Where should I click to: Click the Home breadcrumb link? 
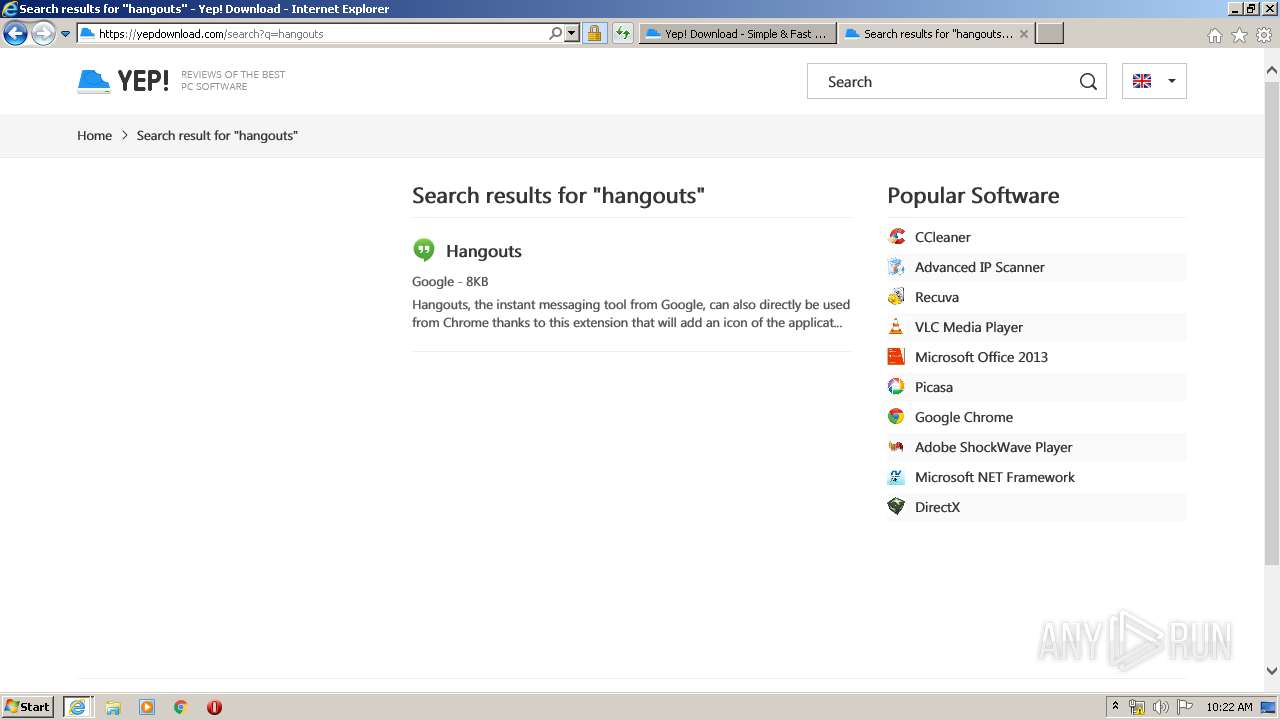[x=94, y=135]
